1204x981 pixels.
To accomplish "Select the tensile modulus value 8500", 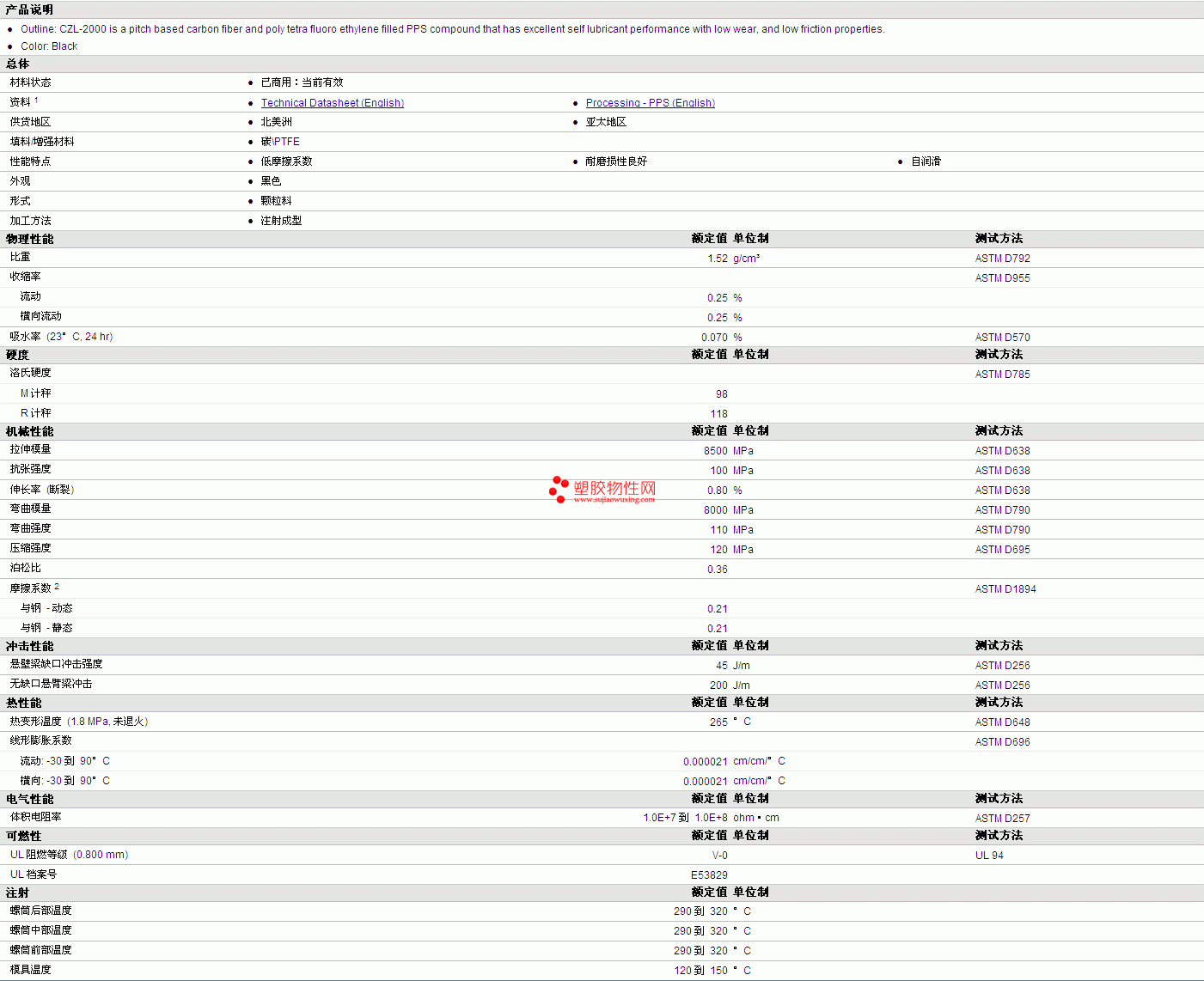I will coord(715,451).
